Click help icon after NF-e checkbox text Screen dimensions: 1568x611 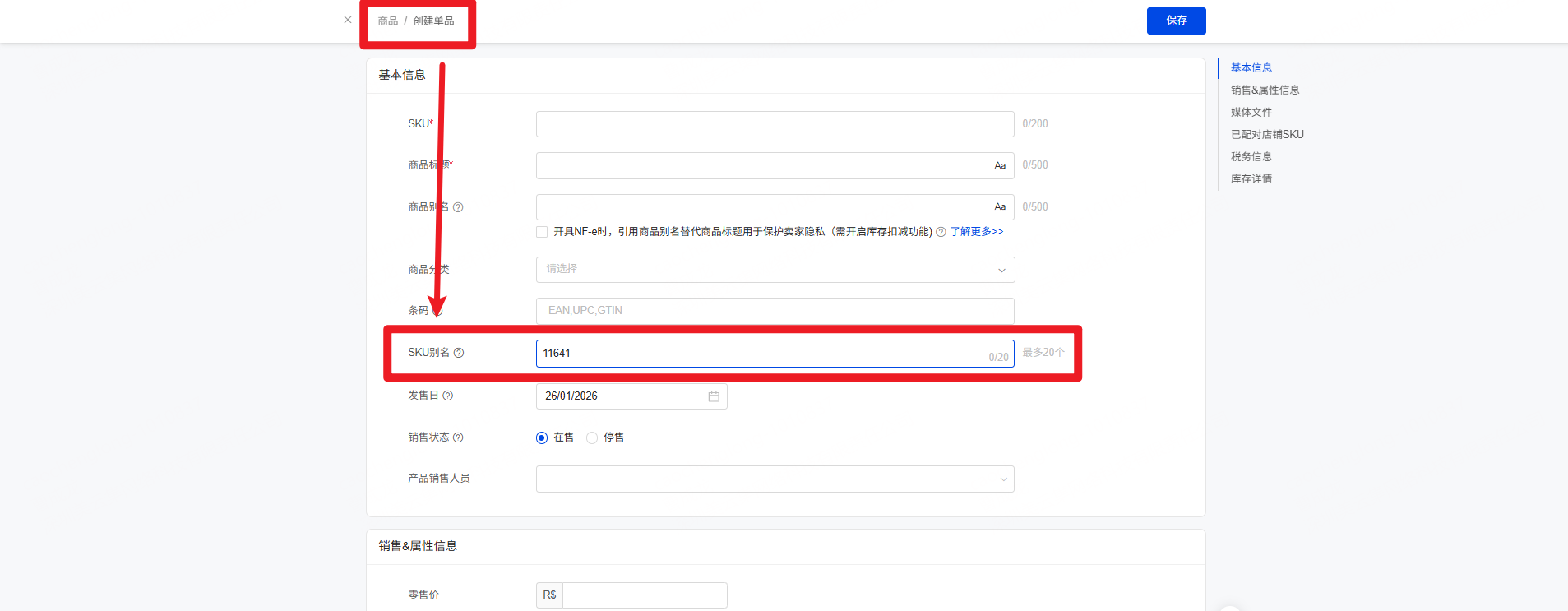coord(941,232)
